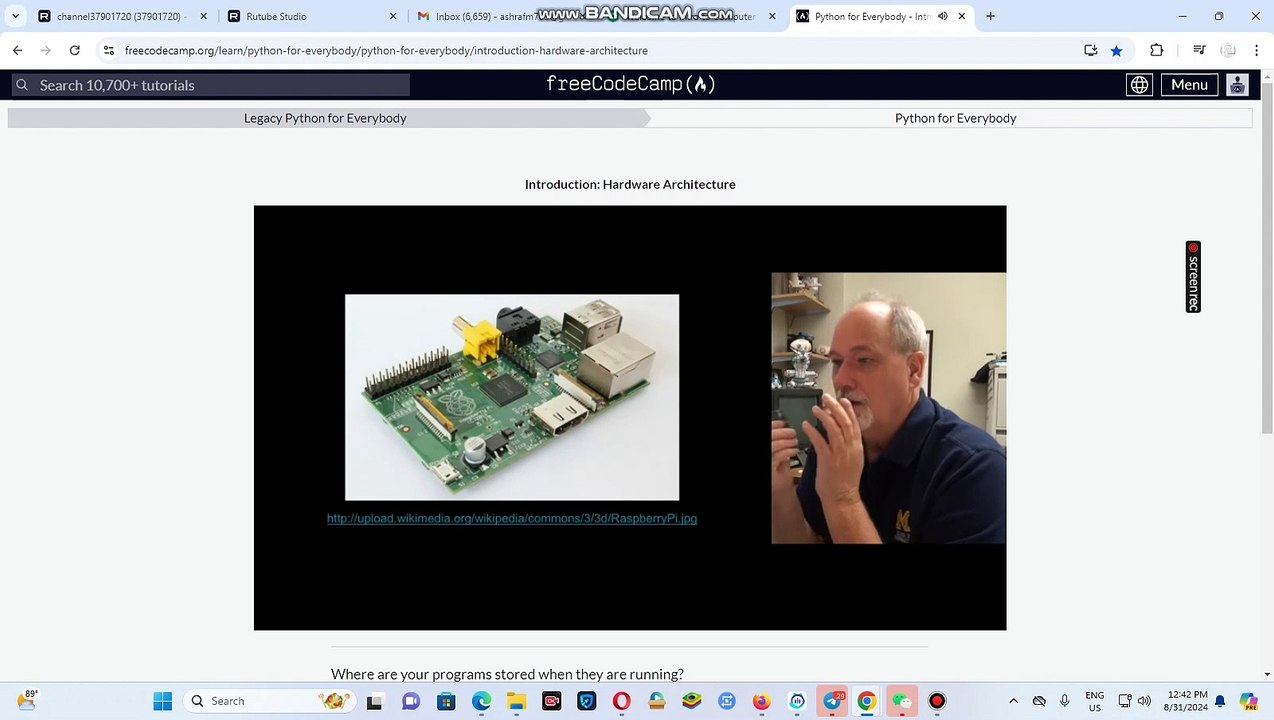Open the language selector globe icon
1274x720 pixels.
click(1139, 85)
